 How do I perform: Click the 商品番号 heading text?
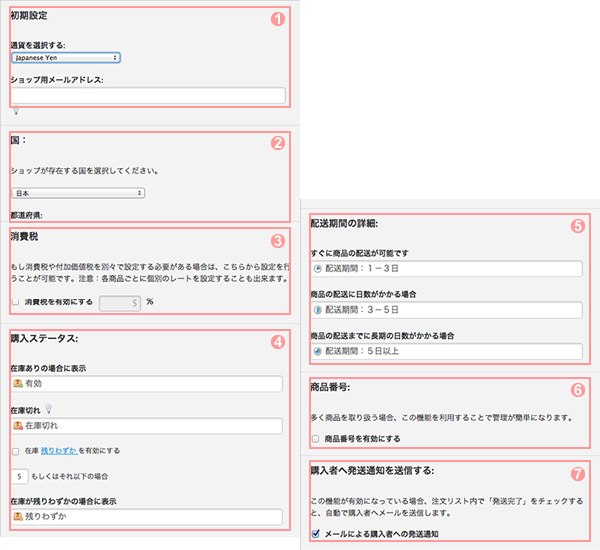[x=330, y=387]
